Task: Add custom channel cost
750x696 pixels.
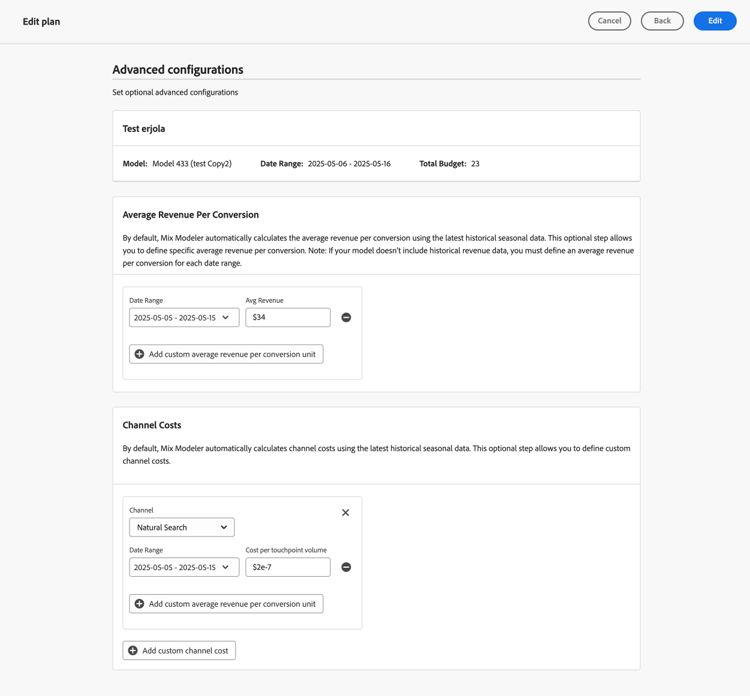Action: [180, 651]
